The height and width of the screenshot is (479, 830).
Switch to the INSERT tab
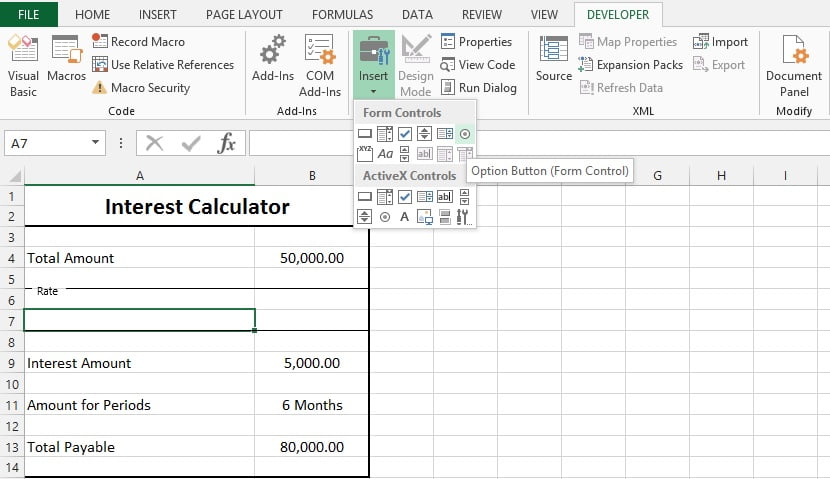click(x=157, y=14)
